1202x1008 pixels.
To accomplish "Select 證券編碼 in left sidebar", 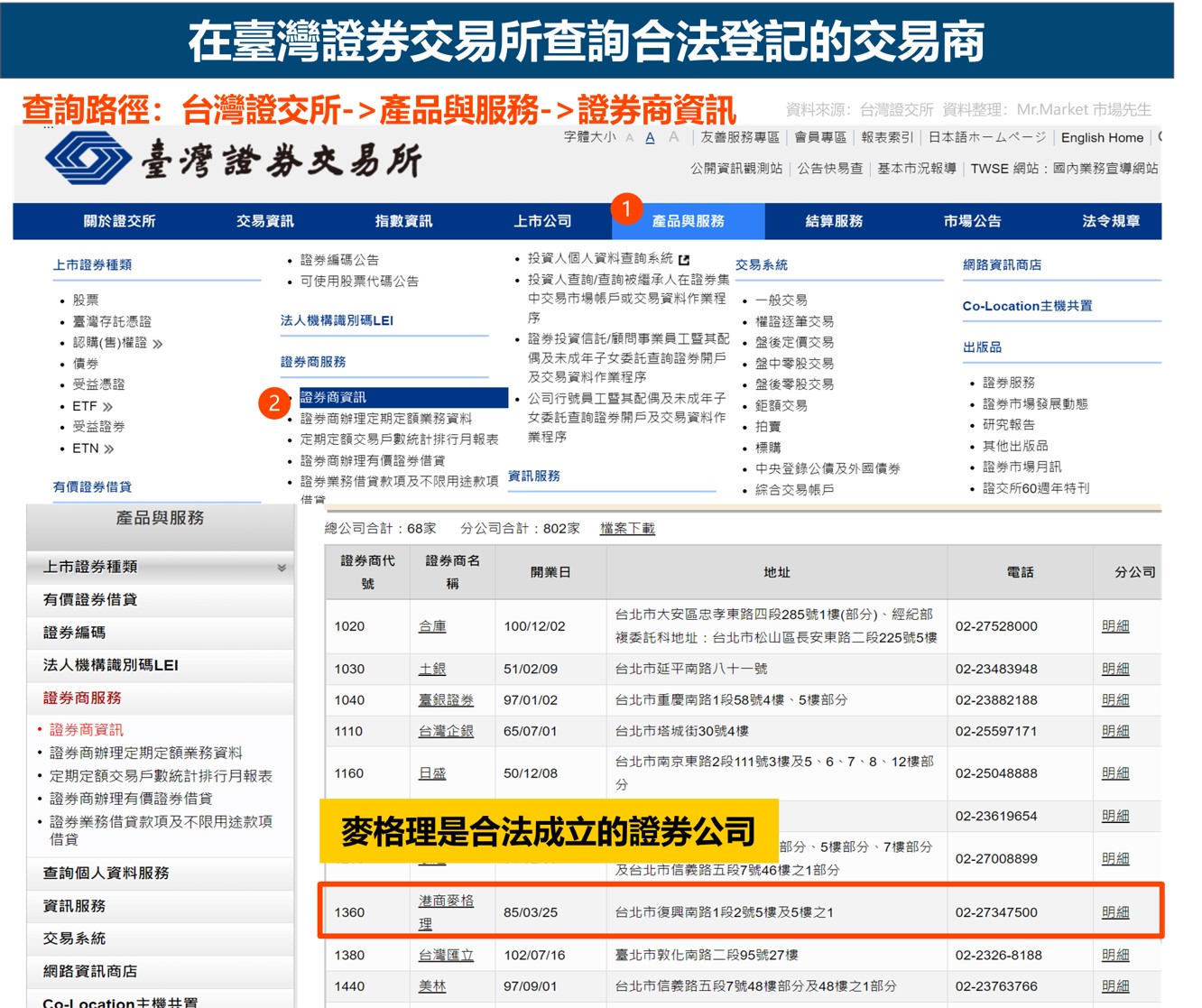I will pyautogui.click(x=161, y=633).
